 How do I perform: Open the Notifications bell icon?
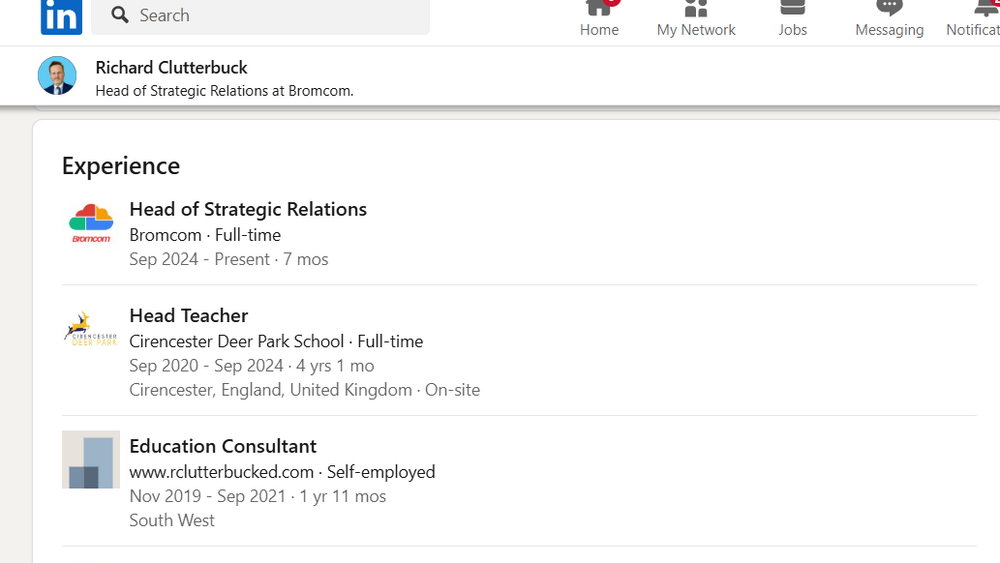(x=985, y=9)
